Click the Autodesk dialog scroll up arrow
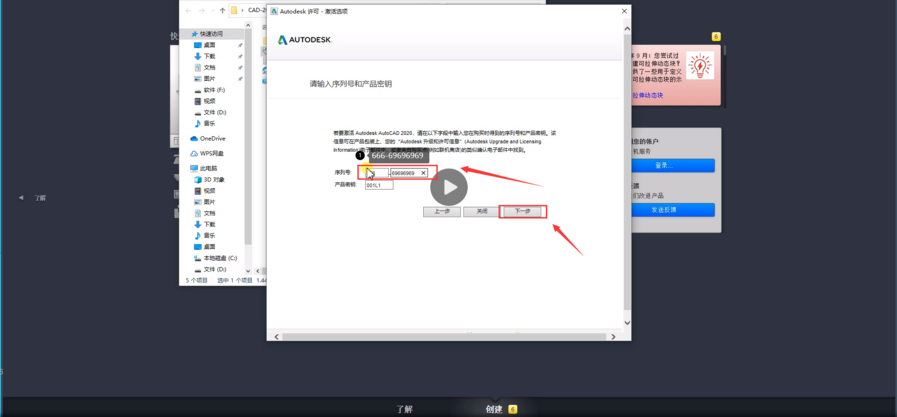Image resolution: width=897 pixels, height=417 pixels. 627,29
